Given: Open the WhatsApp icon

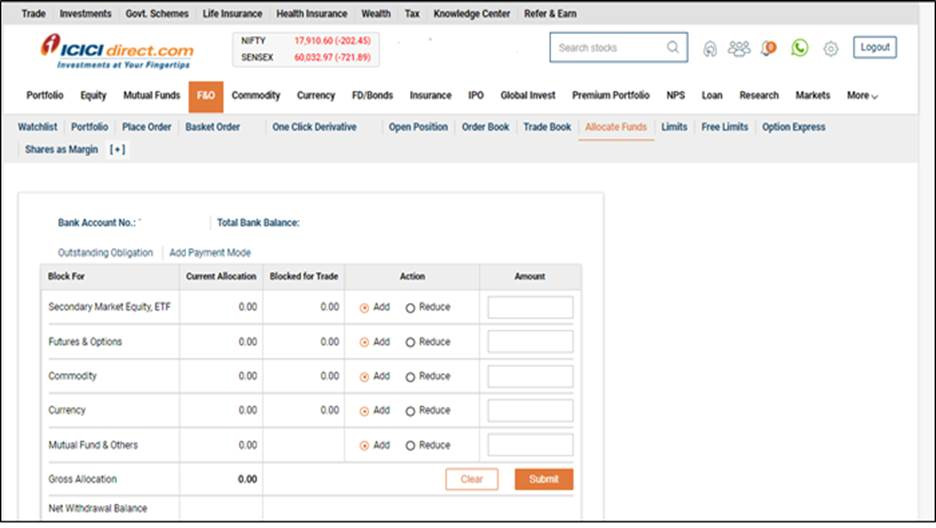Looking at the screenshot, I should [x=799, y=48].
